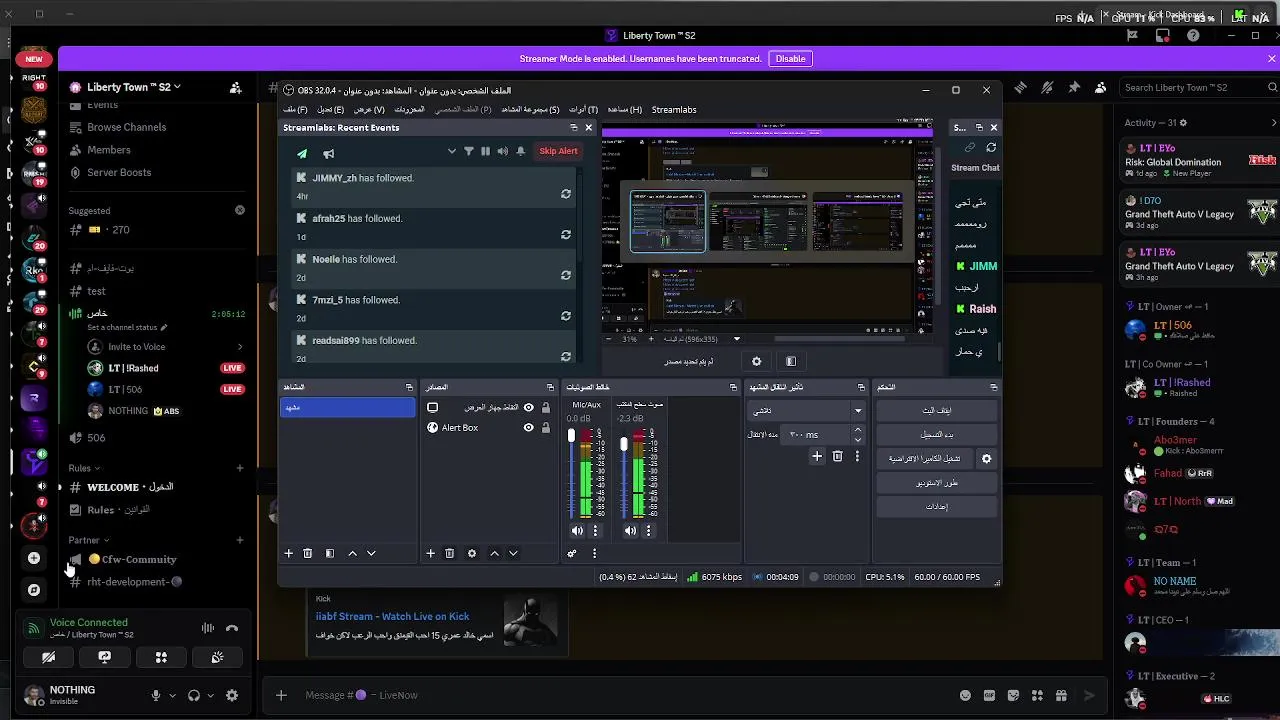Image resolution: width=1280 pixels, height=720 pixels.
Task: Mute Streamlabs alert sound speaker icon
Action: pos(503,151)
